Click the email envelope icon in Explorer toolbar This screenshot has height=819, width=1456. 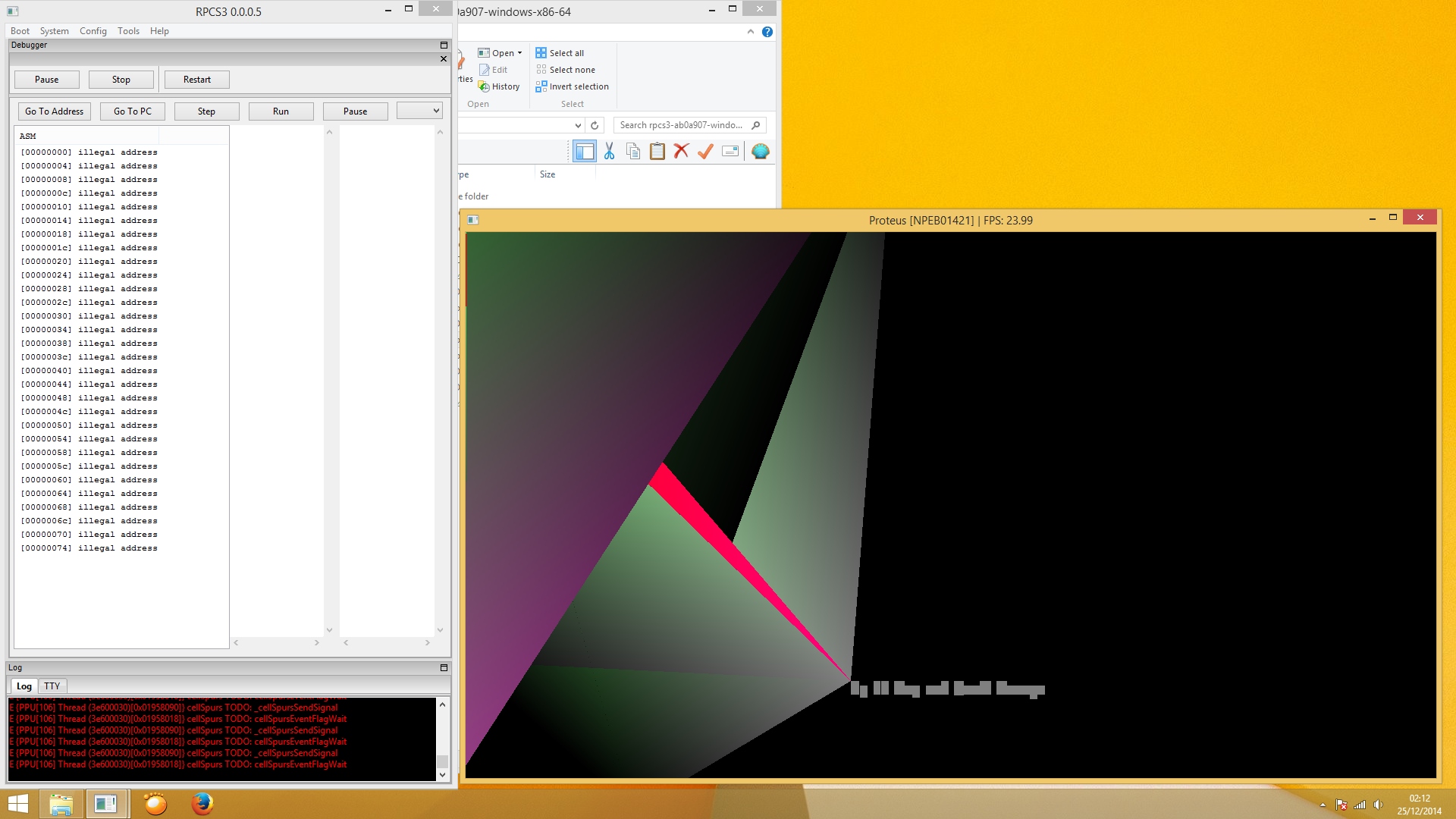(730, 152)
